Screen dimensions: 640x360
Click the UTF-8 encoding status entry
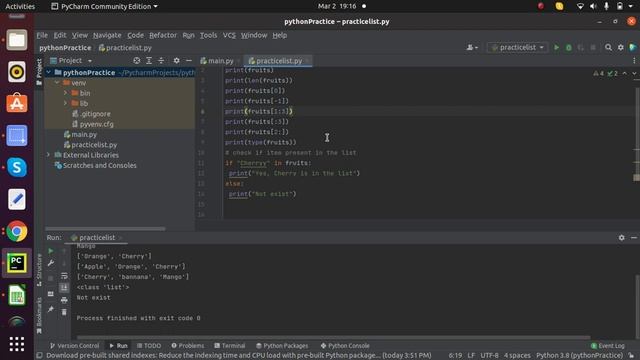[489, 356]
